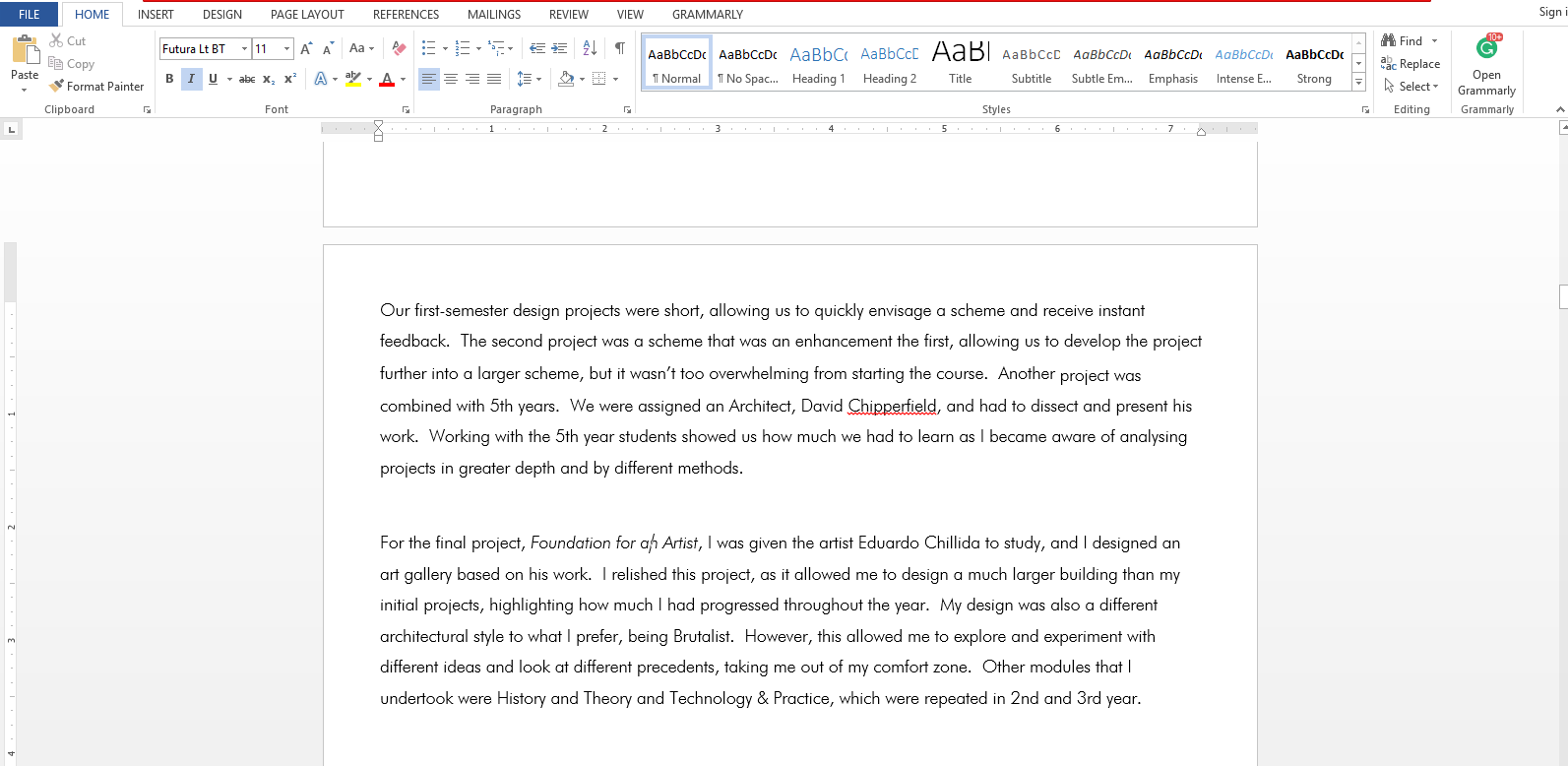Apply the Heading 1 style

819,64
